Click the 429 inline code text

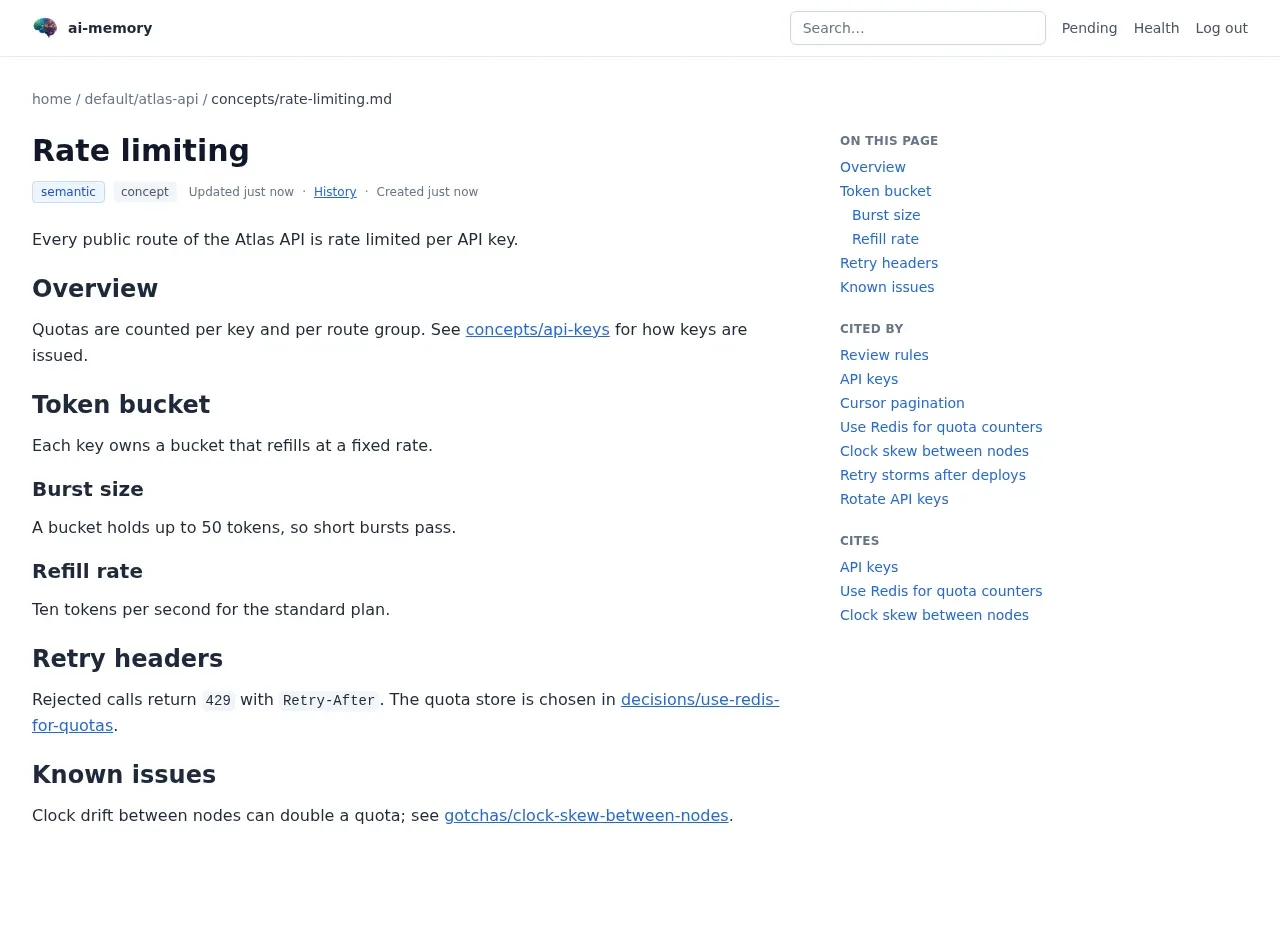coord(218,700)
